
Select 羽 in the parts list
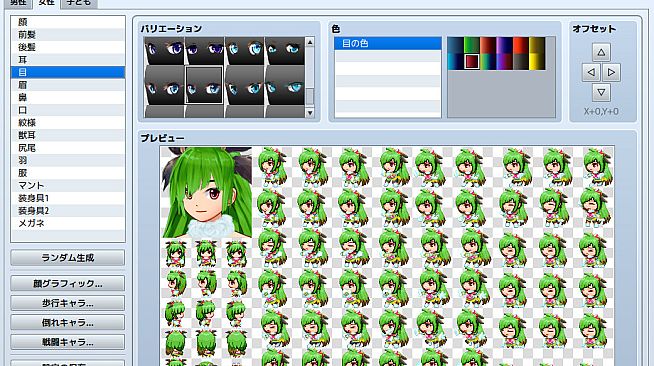(x=68, y=160)
